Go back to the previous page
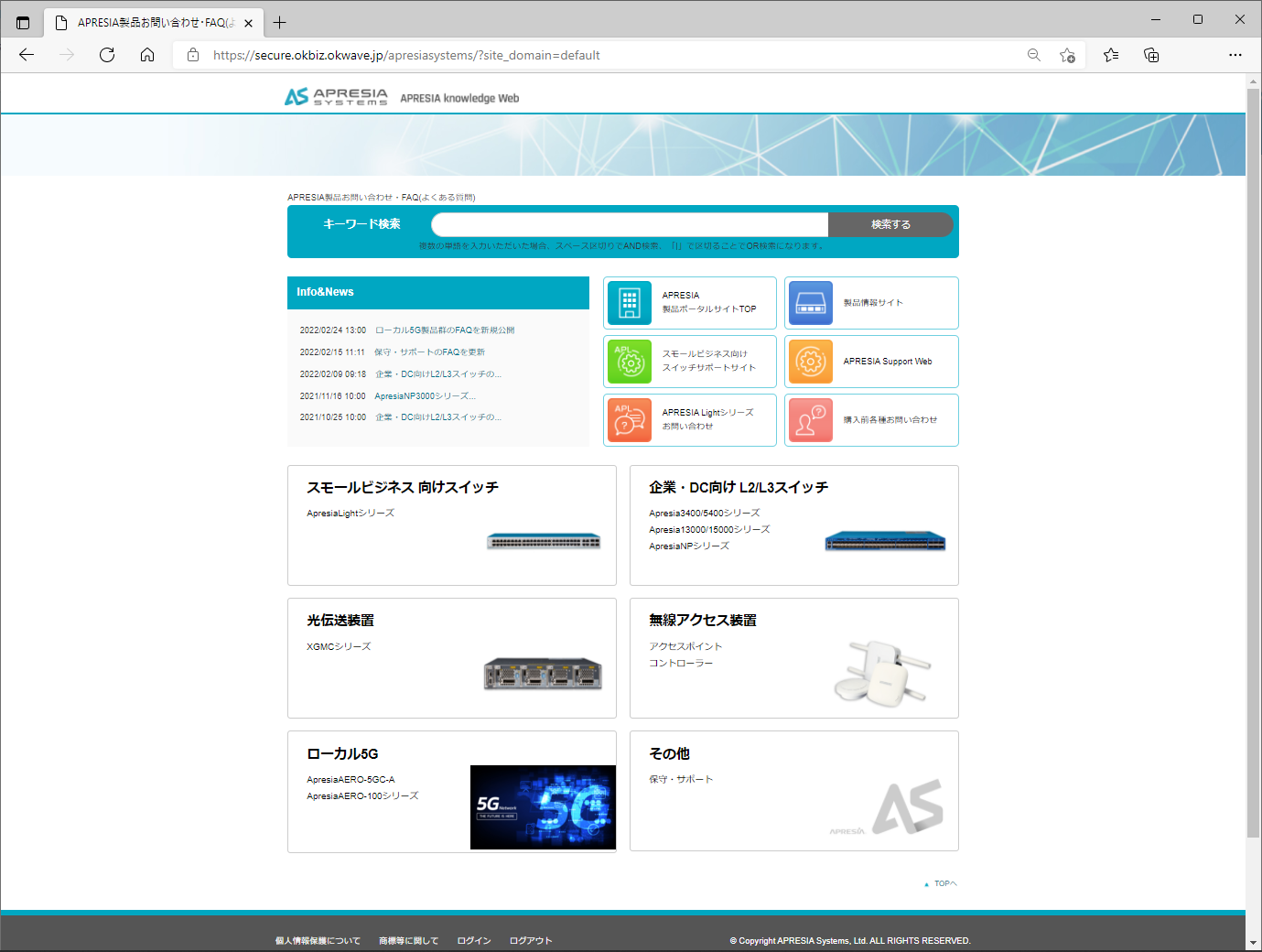The image size is (1262, 952). [x=27, y=55]
